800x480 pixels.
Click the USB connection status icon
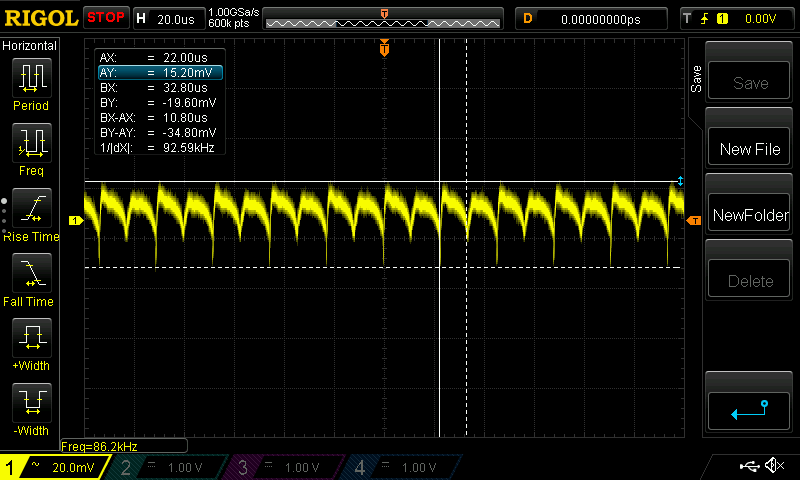tap(749, 466)
